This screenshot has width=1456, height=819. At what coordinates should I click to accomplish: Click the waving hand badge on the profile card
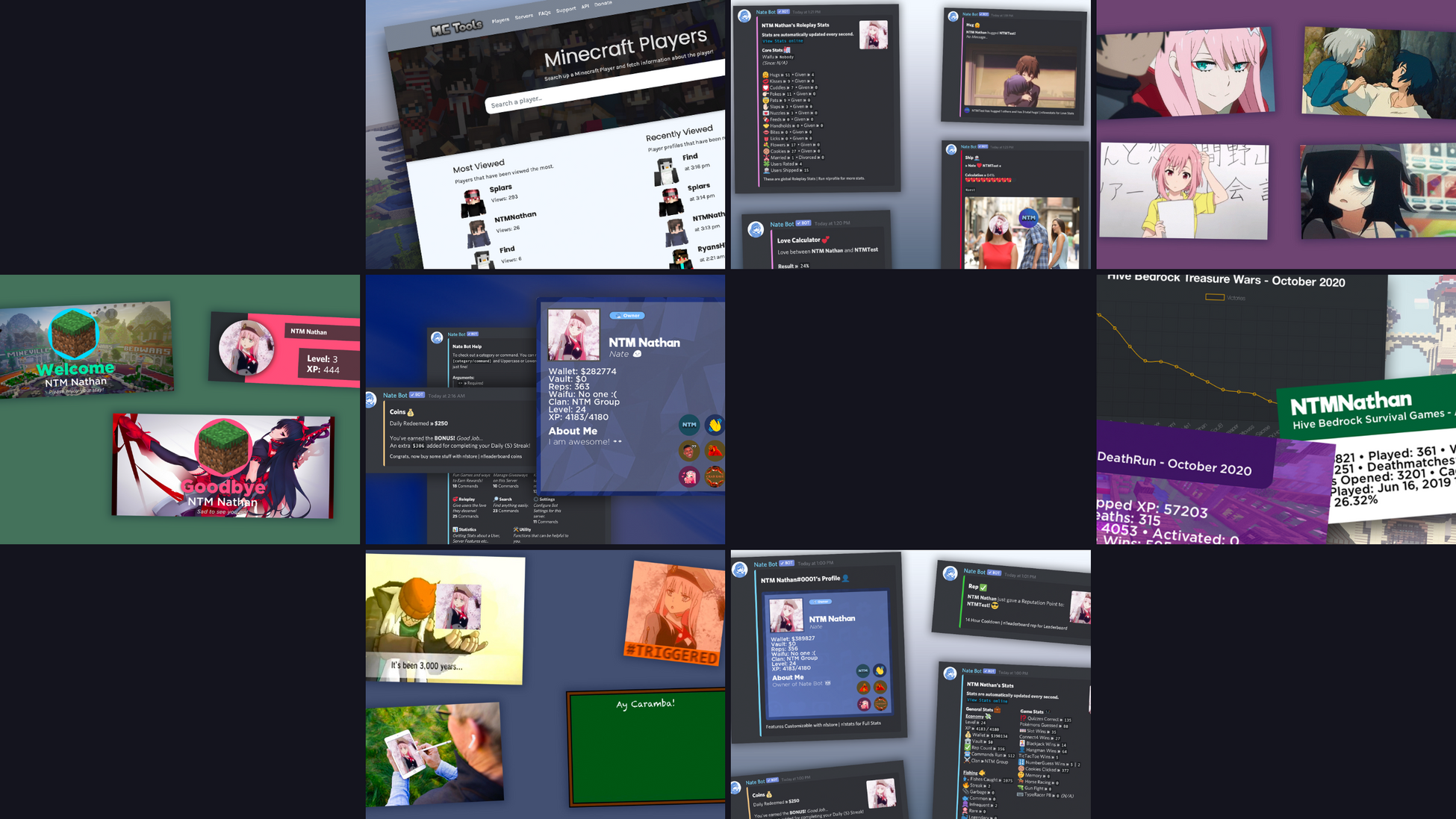(715, 425)
